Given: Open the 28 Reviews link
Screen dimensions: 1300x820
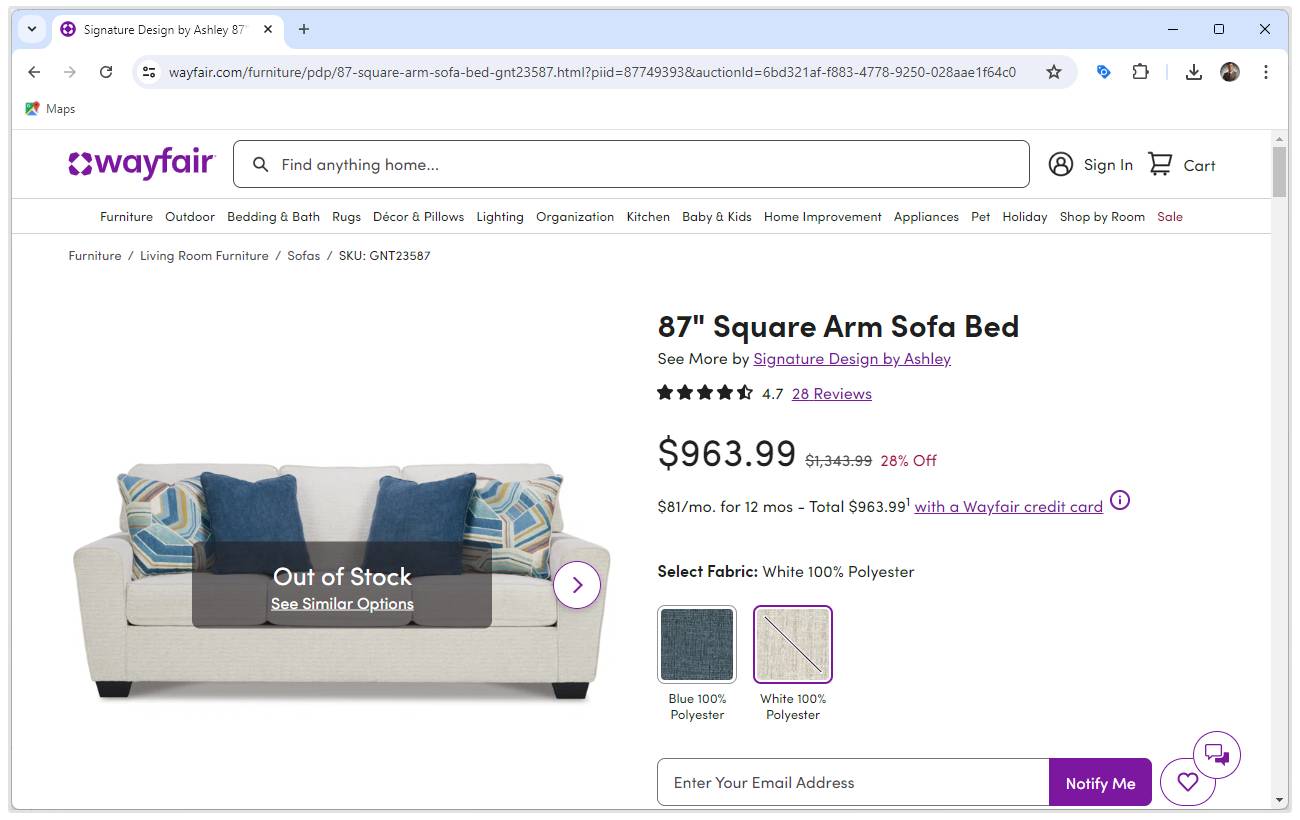Looking at the screenshot, I should click(x=831, y=394).
